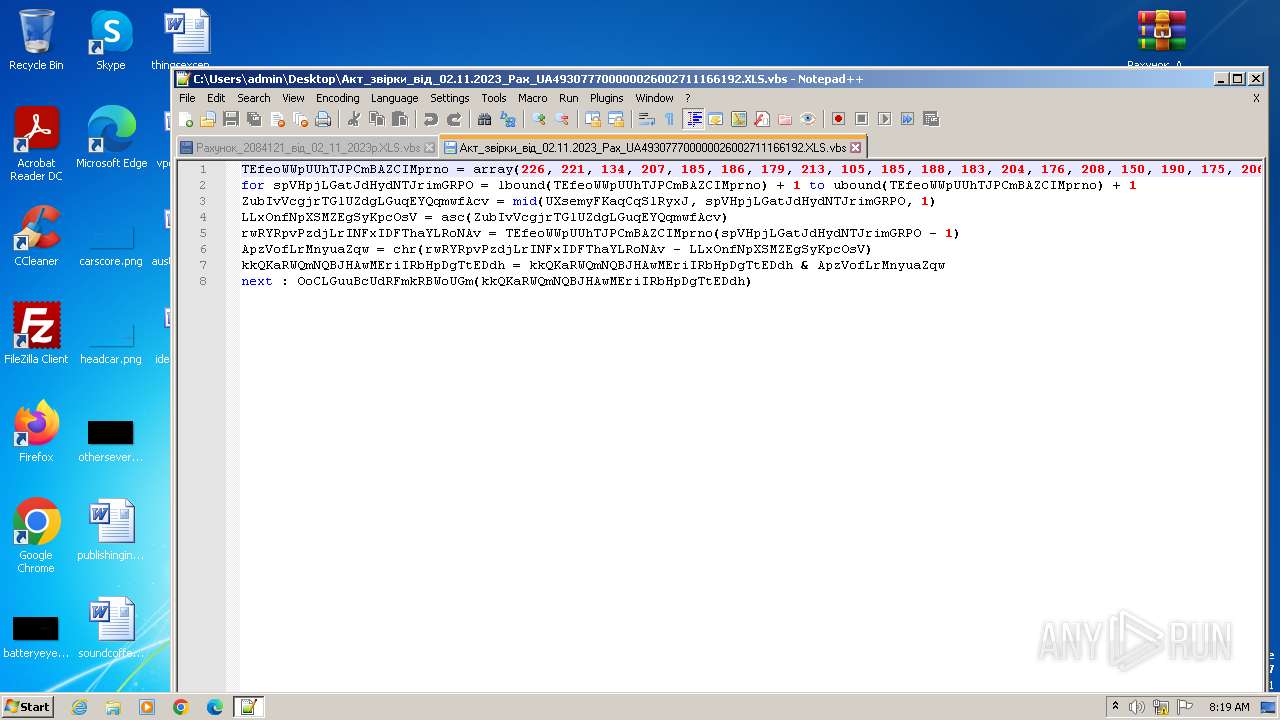Image resolution: width=1280 pixels, height=720 pixels.
Task: Open FileZilla Client desktop icon
Action: click(36, 333)
